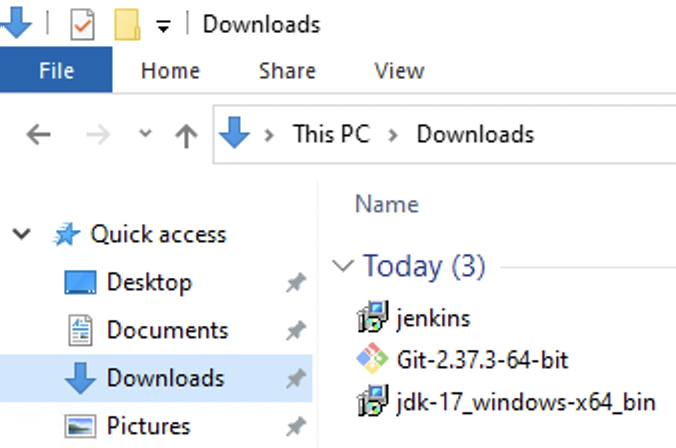
Task: Select Documents in the navigation pane
Action: (167, 330)
